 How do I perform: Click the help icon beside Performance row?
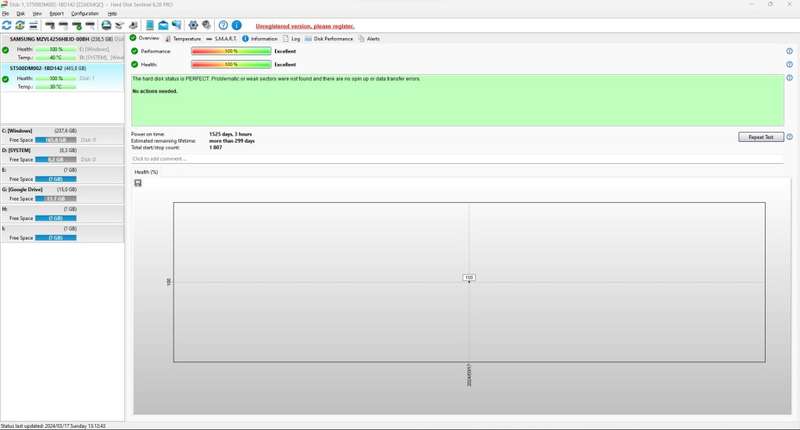tap(789, 51)
